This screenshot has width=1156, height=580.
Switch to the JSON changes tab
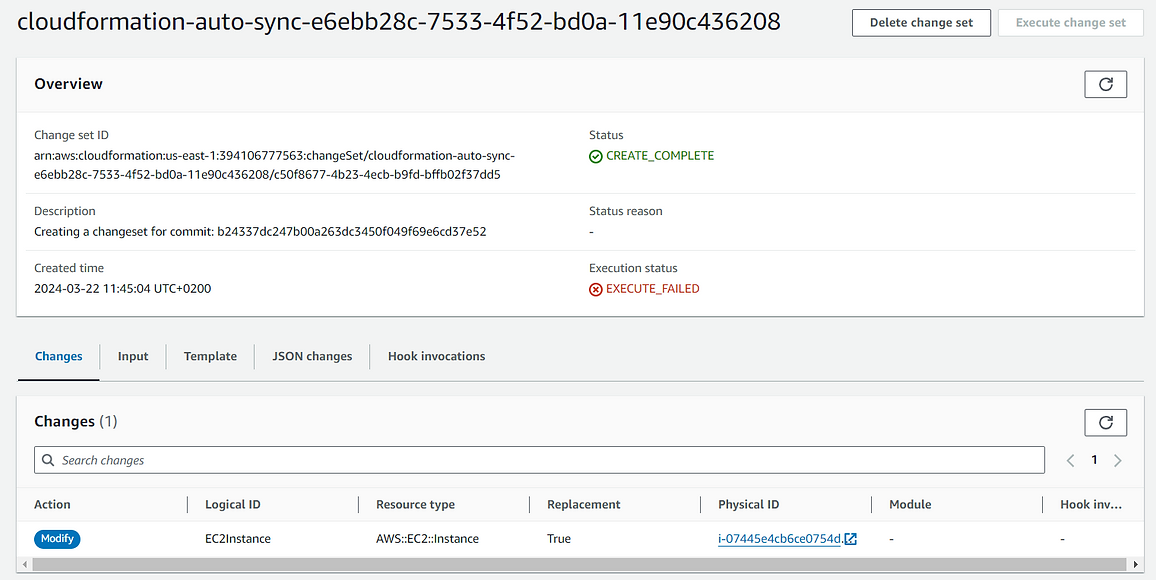[x=312, y=356]
